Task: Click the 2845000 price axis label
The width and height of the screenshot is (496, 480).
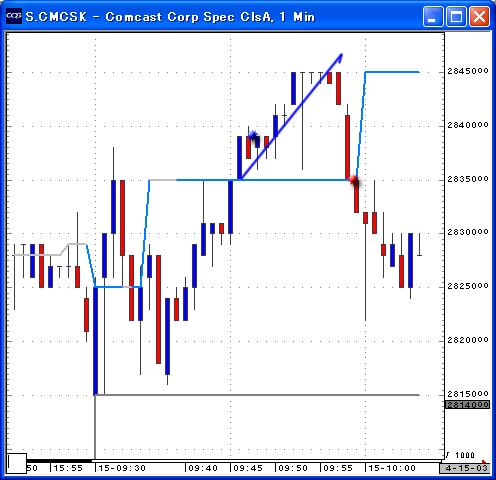Action: click(x=468, y=71)
